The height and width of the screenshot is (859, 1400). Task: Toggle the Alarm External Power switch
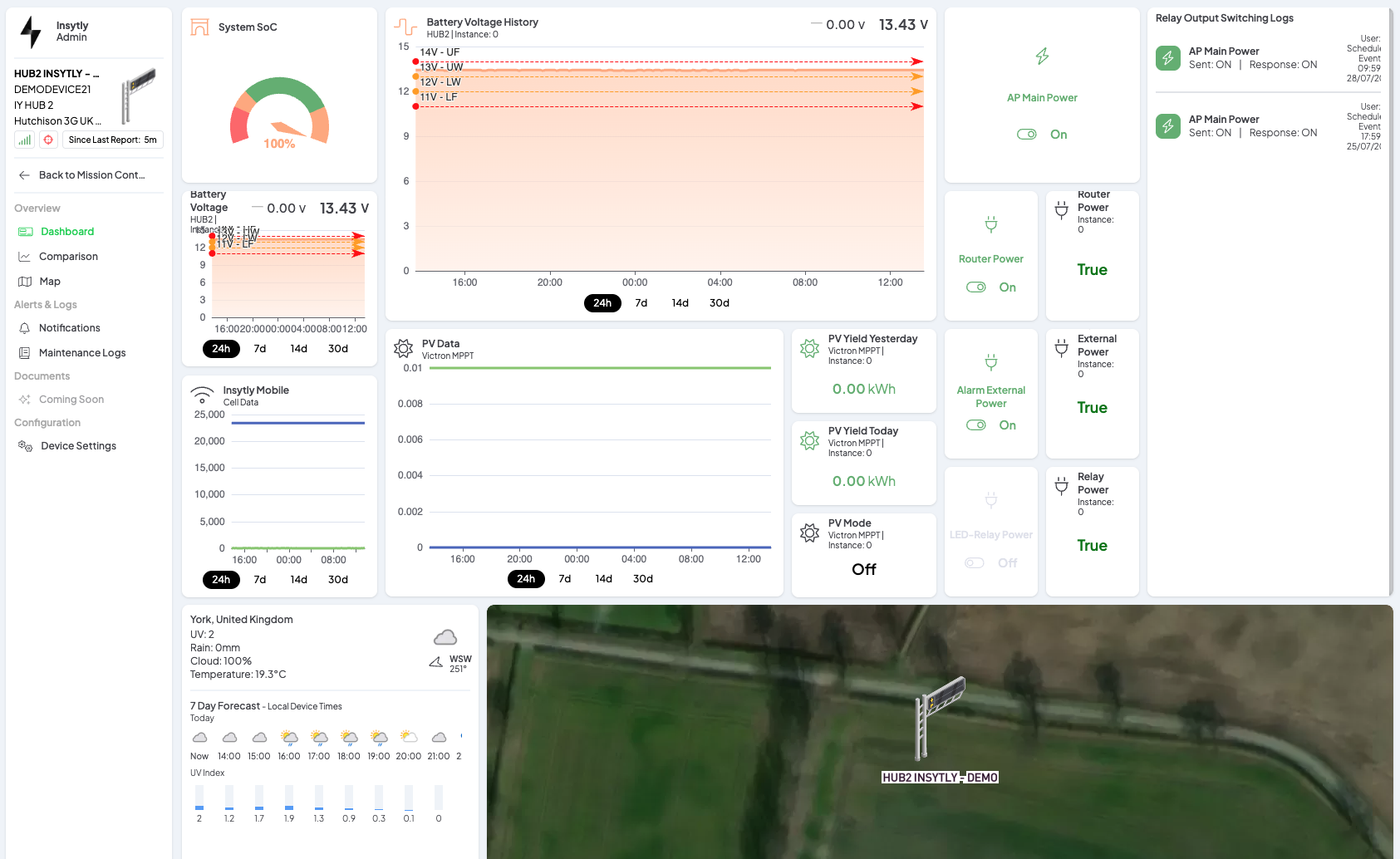click(x=976, y=425)
